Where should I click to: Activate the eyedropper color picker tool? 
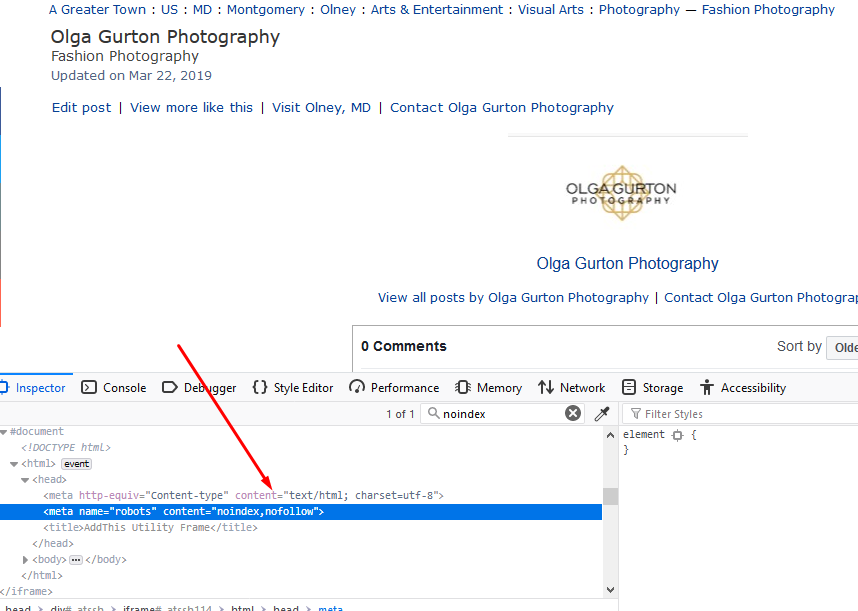click(602, 414)
